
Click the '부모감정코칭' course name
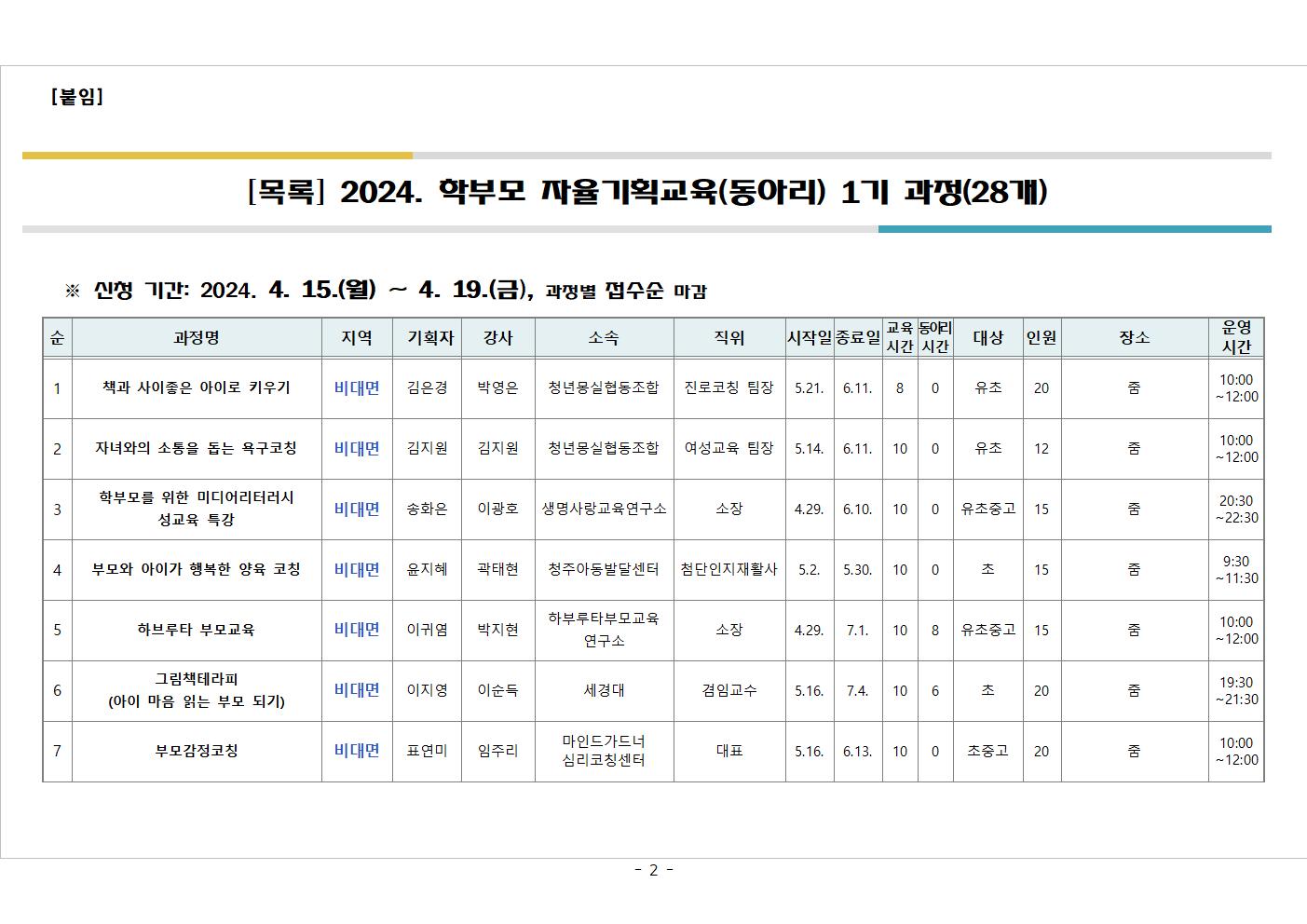point(197,751)
